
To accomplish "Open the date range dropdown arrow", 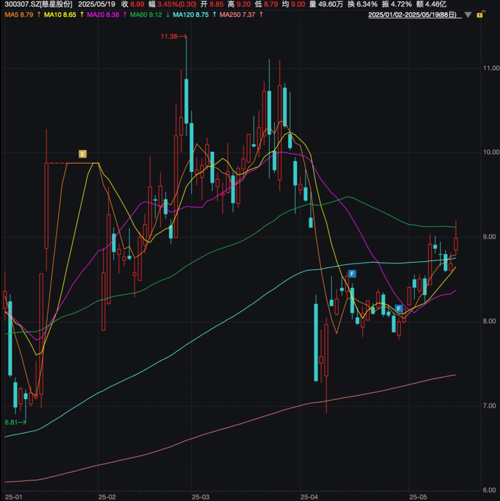I will pyautogui.click(x=468, y=15).
